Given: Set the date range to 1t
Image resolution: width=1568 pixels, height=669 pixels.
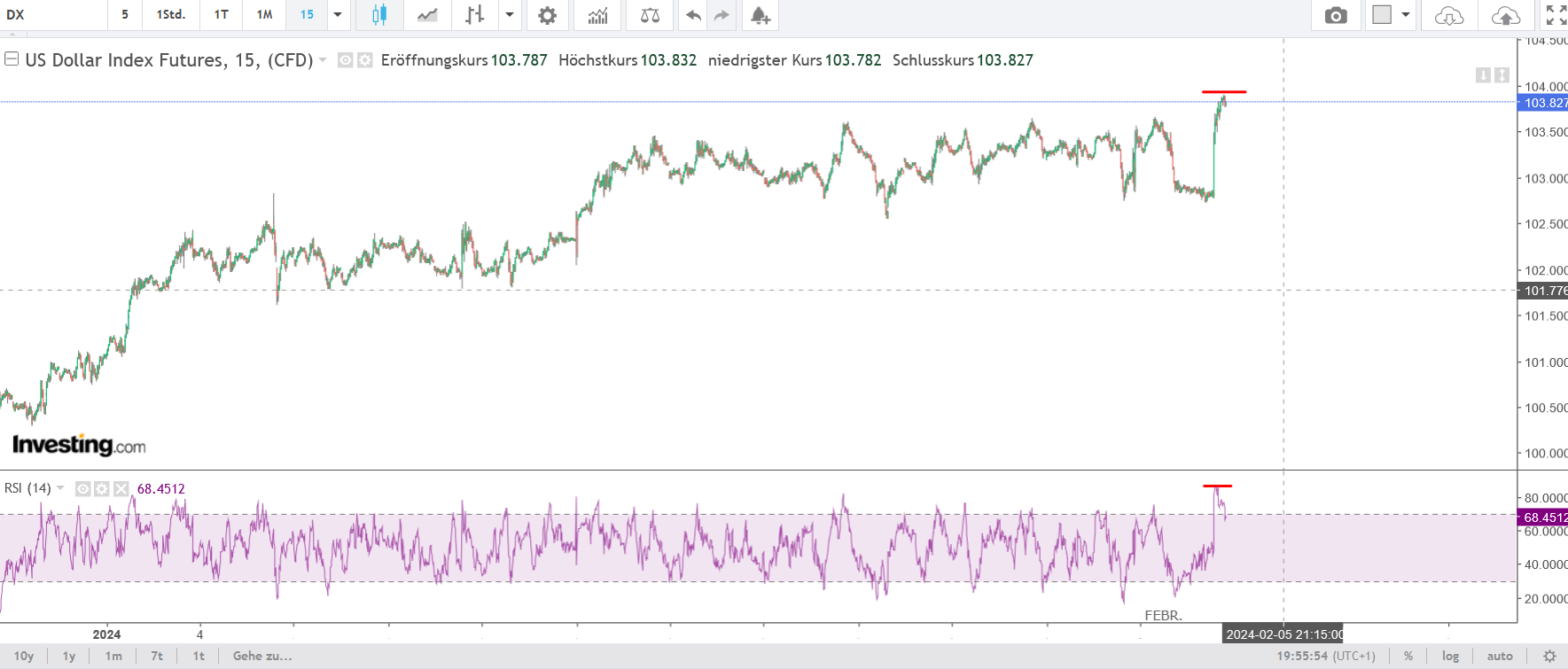Looking at the screenshot, I should pos(199,657).
